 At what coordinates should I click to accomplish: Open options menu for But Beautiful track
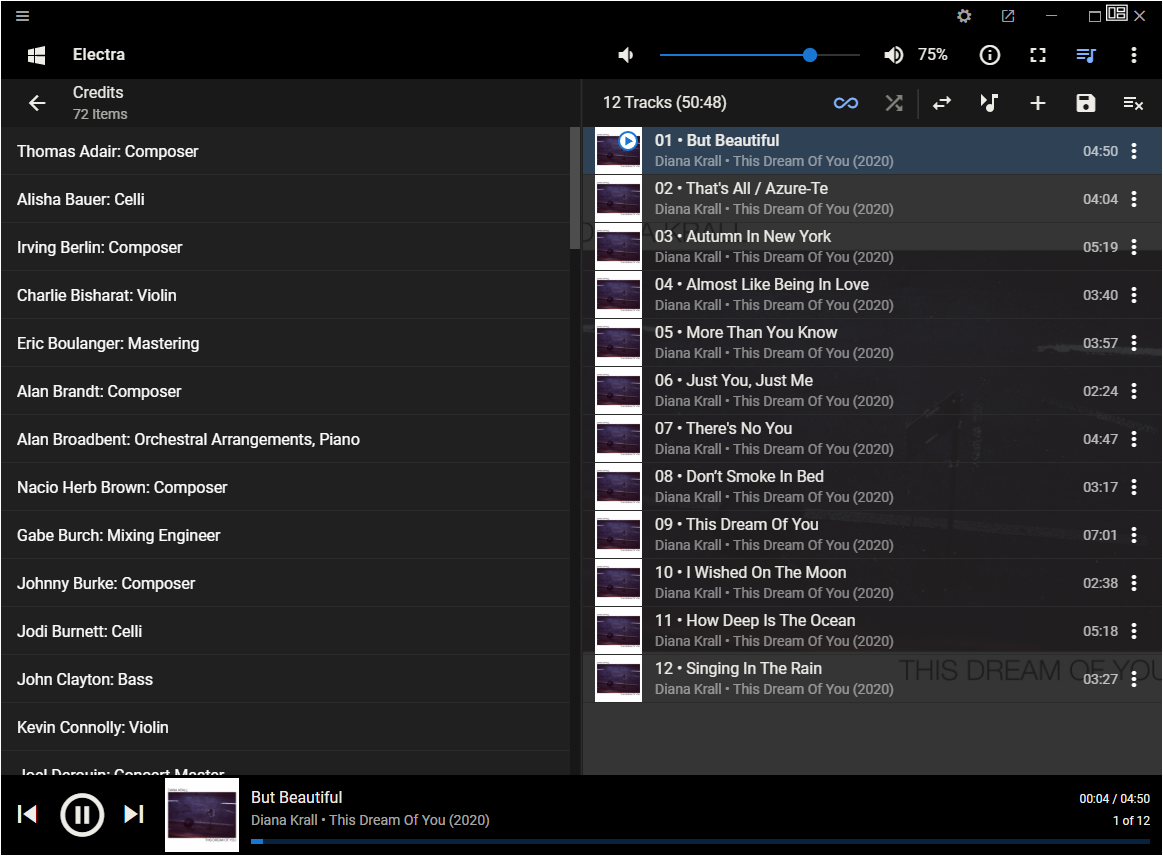click(x=1133, y=151)
